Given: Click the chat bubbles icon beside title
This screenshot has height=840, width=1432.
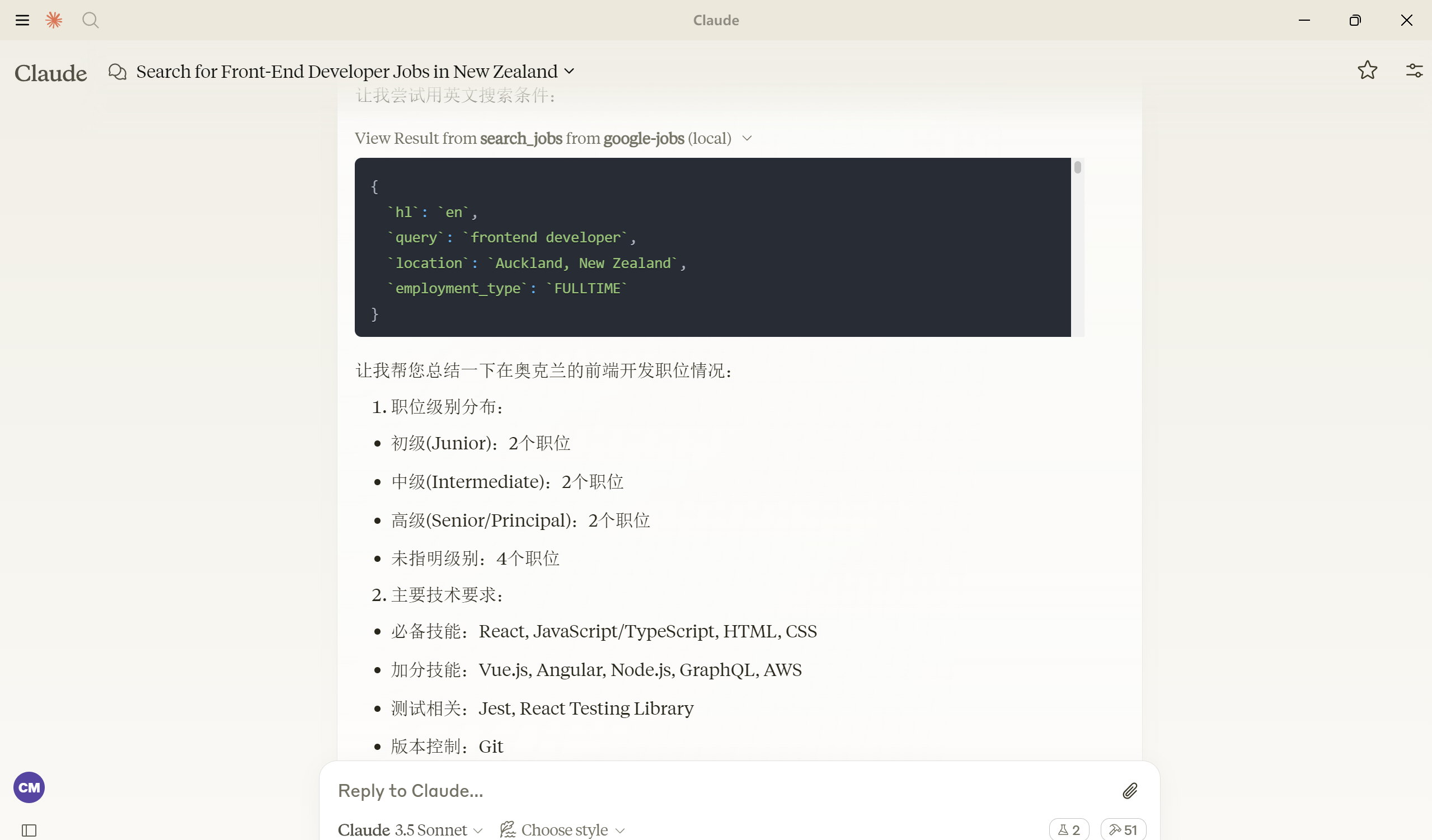Looking at the screenshot, I should pyautogui.click(x=118, y=72).
